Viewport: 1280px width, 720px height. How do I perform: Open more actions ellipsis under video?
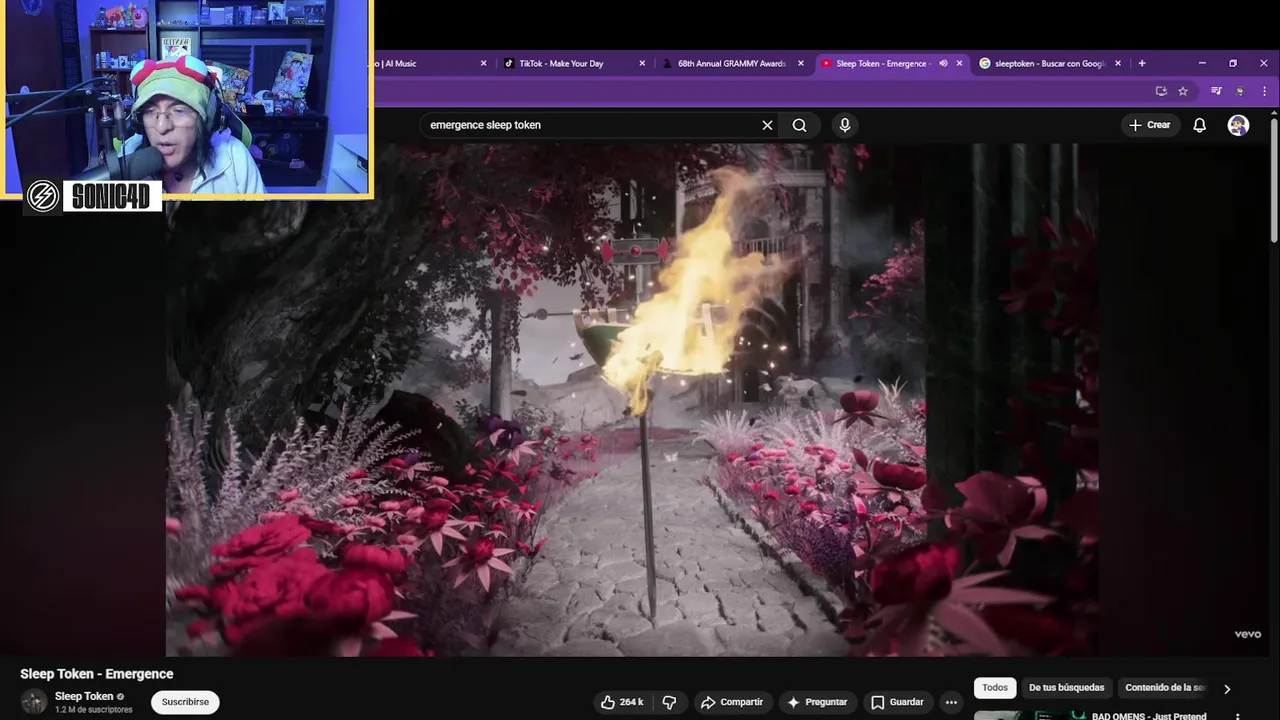pyautogui.click(x=951, y=702)
